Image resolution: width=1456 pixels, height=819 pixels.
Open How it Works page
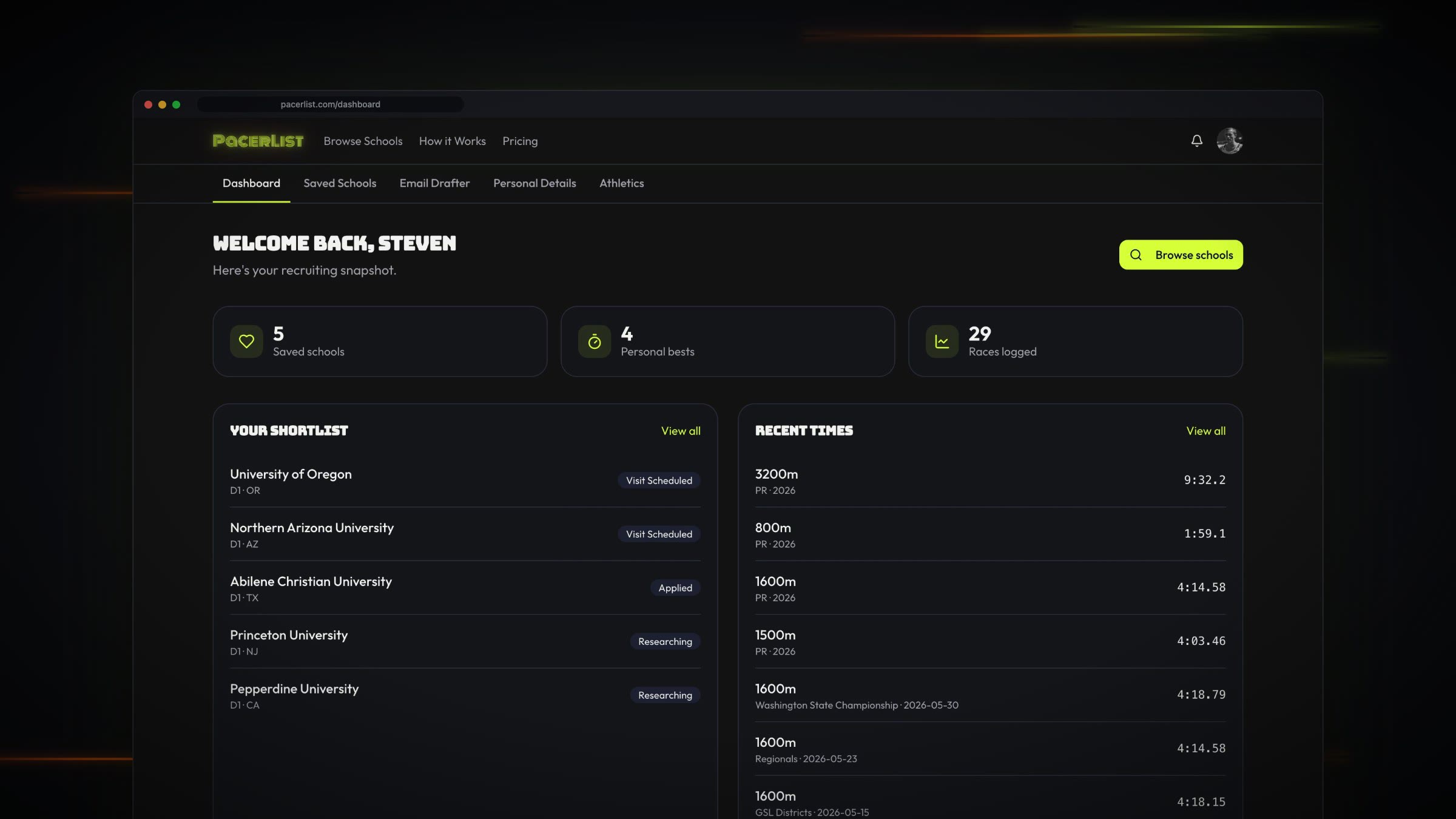(453, 141)
